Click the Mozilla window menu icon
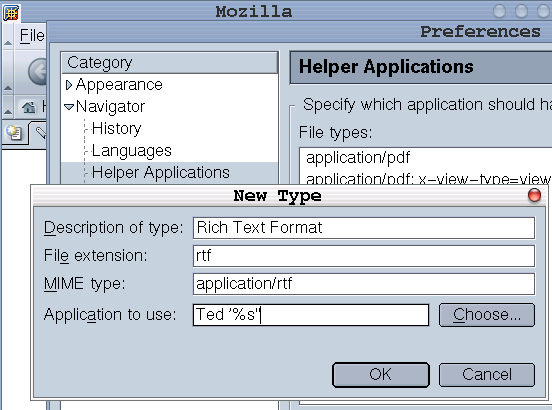Screen dimensions: 552x410 (x=11, y=13)
